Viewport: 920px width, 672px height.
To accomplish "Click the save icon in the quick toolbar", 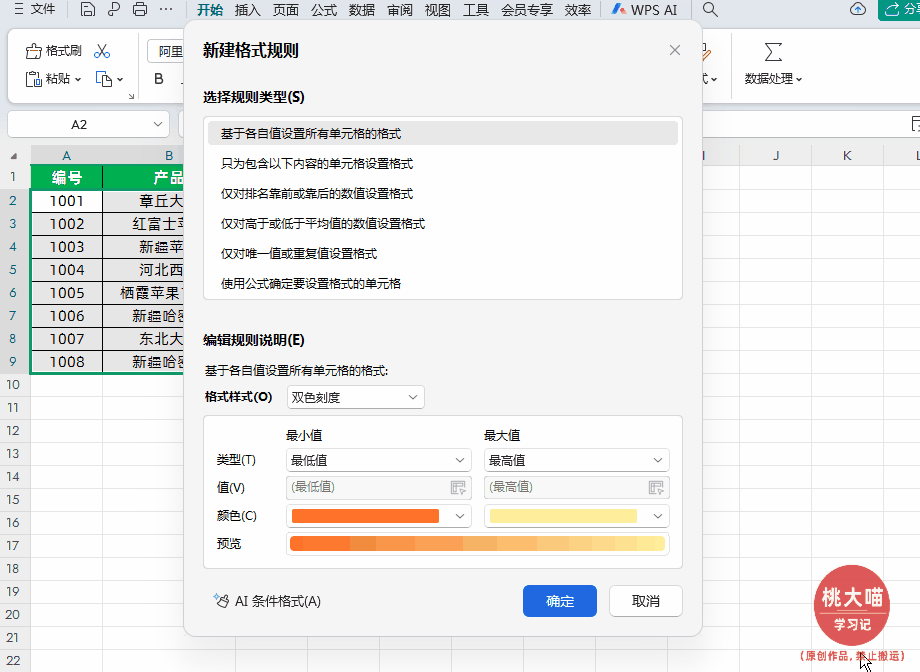I will click(87, 9).
